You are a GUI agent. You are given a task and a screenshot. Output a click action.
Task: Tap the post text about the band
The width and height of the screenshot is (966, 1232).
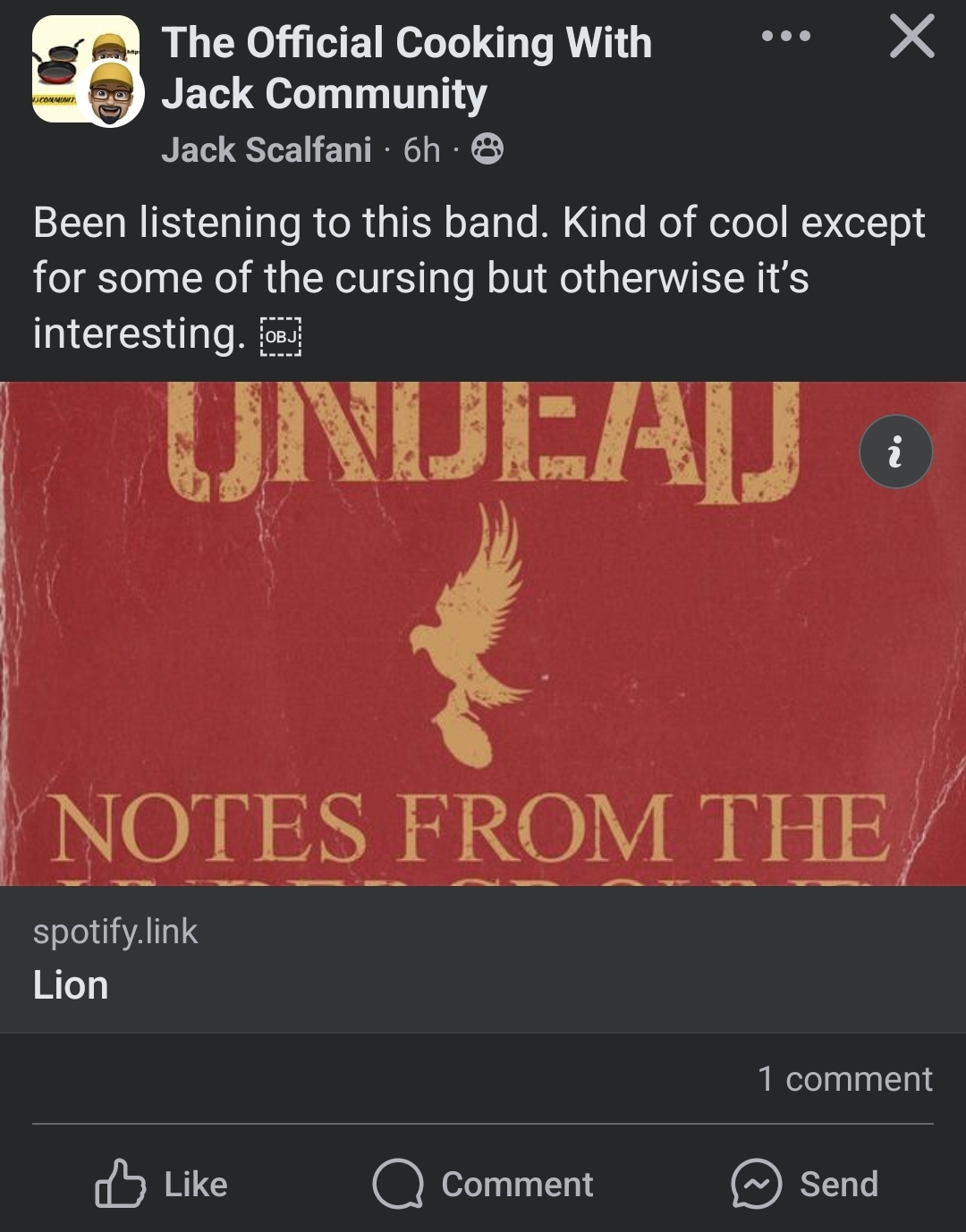pos(479,278)
